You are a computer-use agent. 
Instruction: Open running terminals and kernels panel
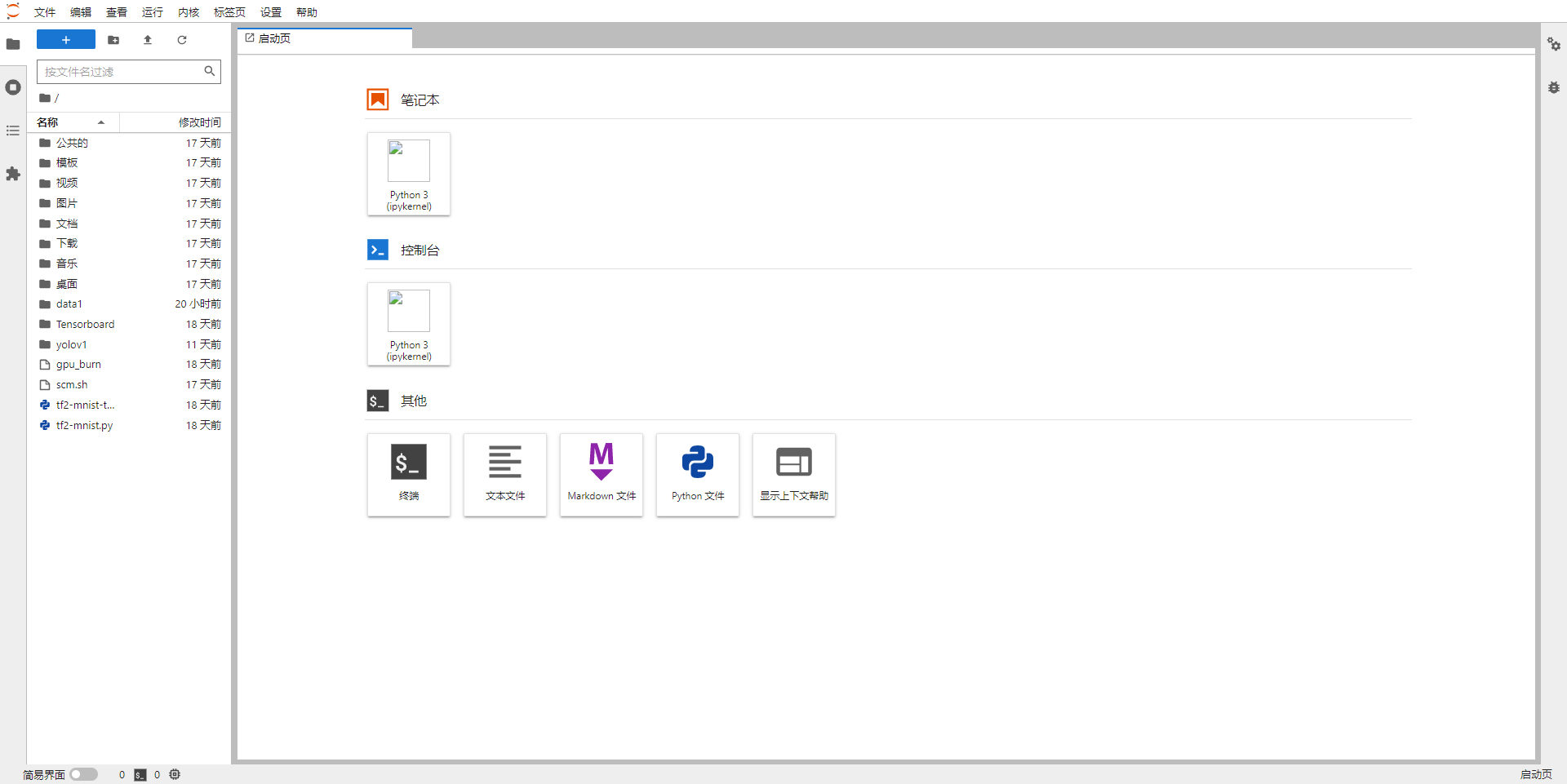coord(13,87)
